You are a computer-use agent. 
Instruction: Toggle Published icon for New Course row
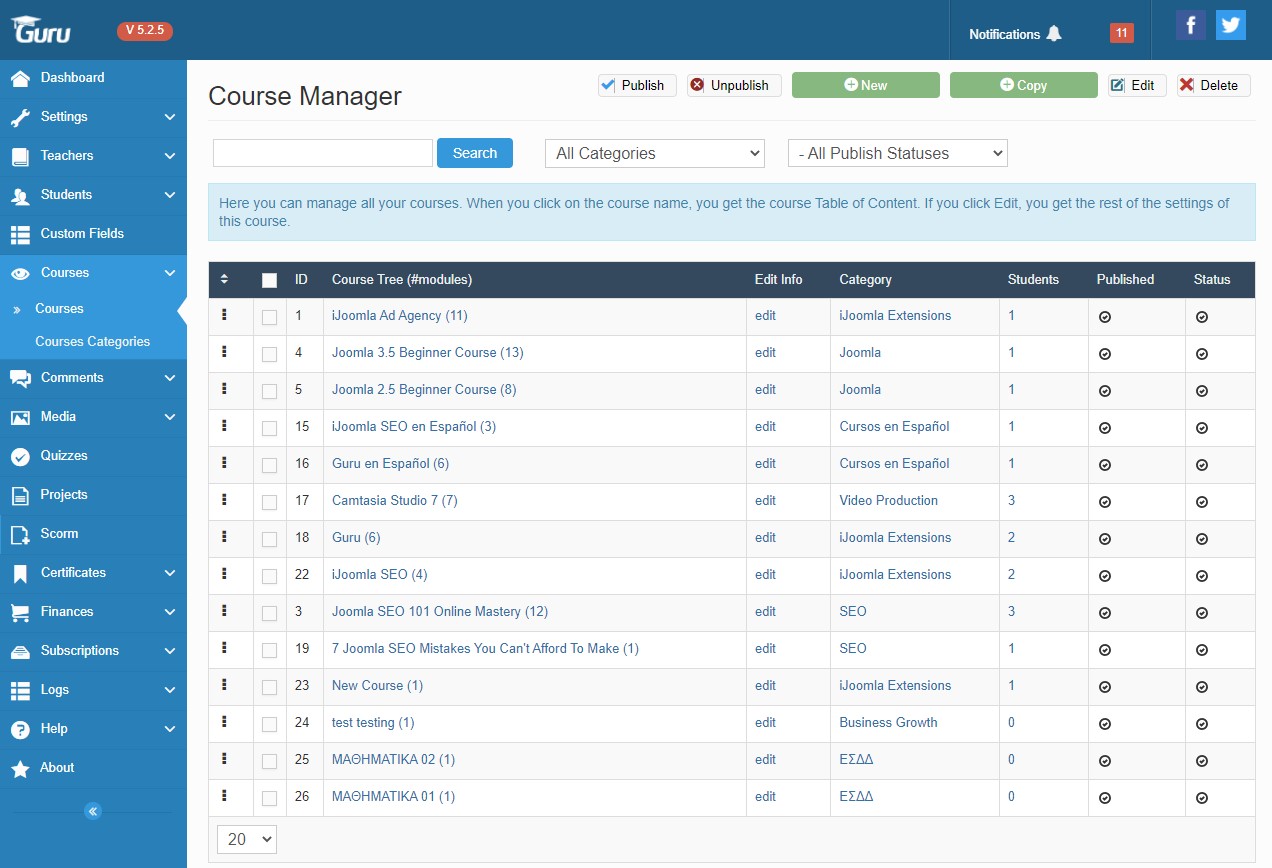coord(1105,687)
